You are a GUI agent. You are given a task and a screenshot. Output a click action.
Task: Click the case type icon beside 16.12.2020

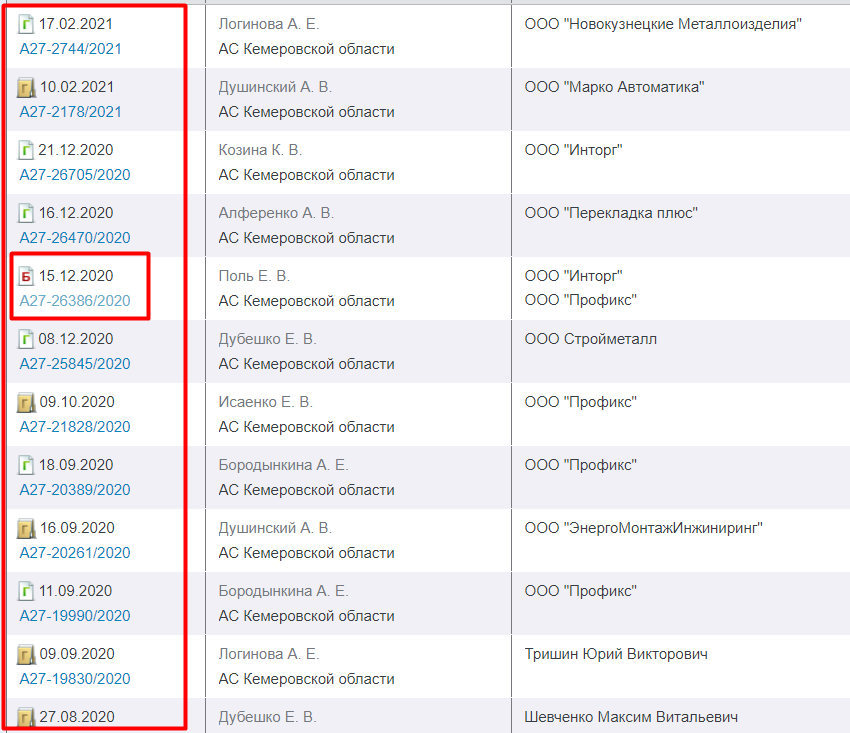(27, 214)
